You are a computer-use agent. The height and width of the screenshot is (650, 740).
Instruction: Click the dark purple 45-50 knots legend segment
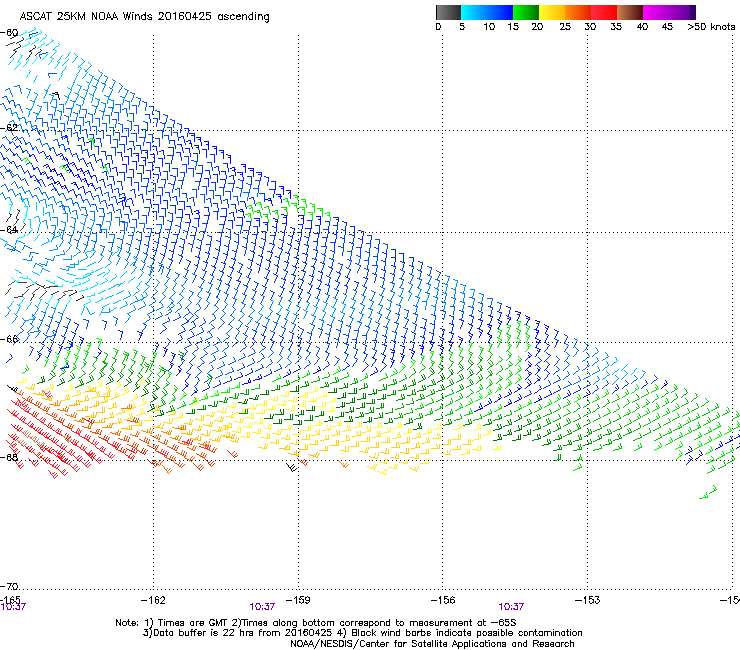[682, 12]
